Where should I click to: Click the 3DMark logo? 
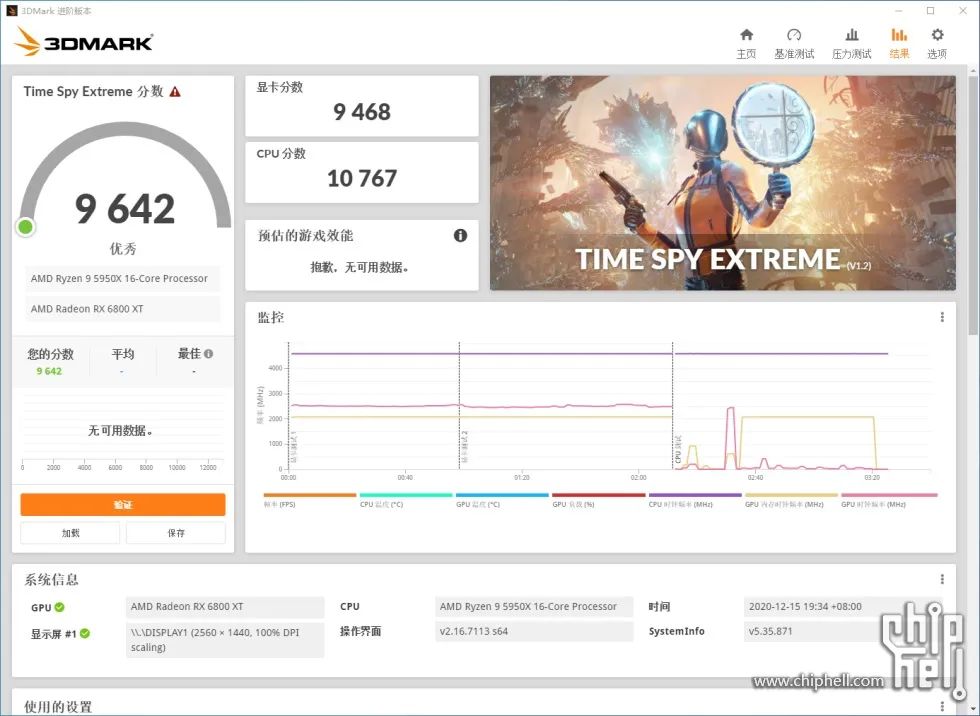coord(83,41)
